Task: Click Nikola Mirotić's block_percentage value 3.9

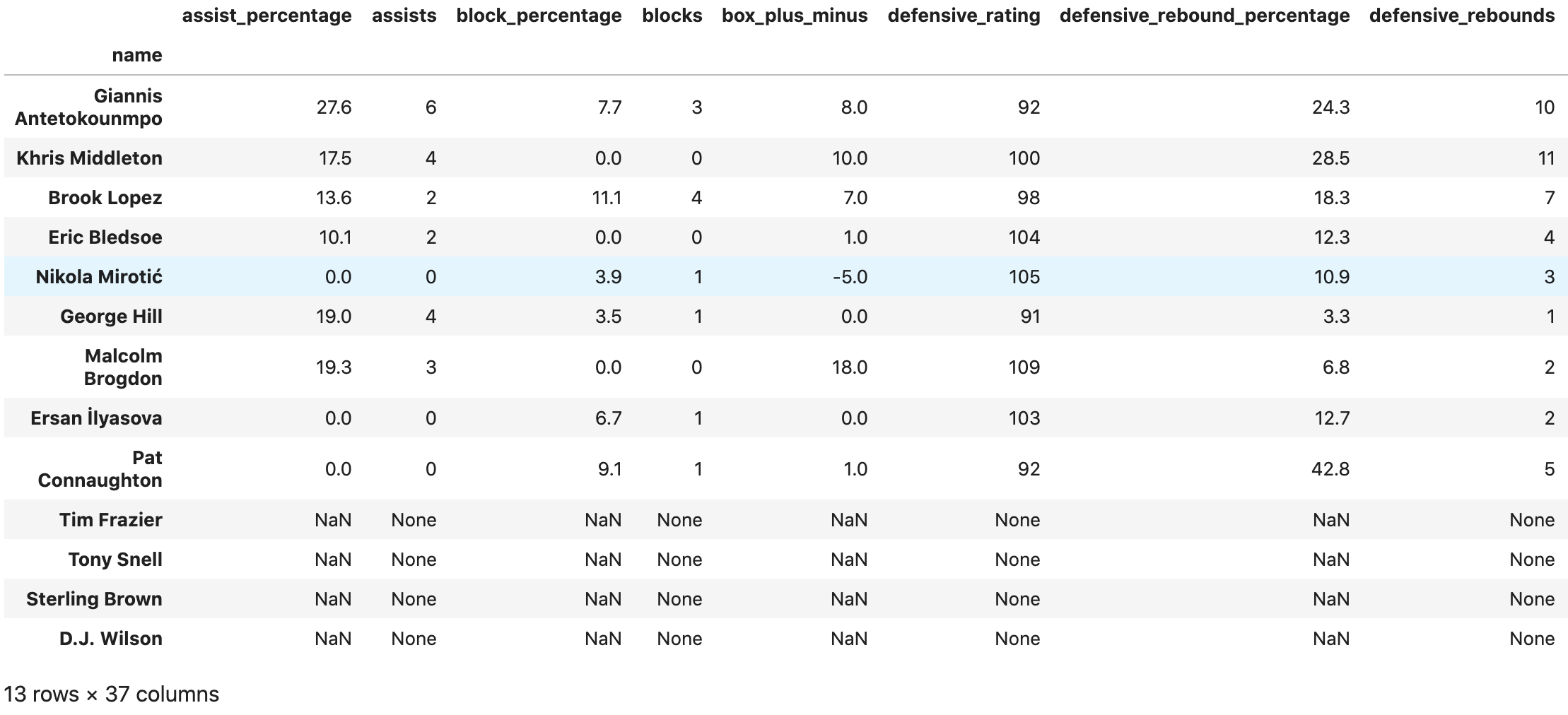Action: pos(609,277)
